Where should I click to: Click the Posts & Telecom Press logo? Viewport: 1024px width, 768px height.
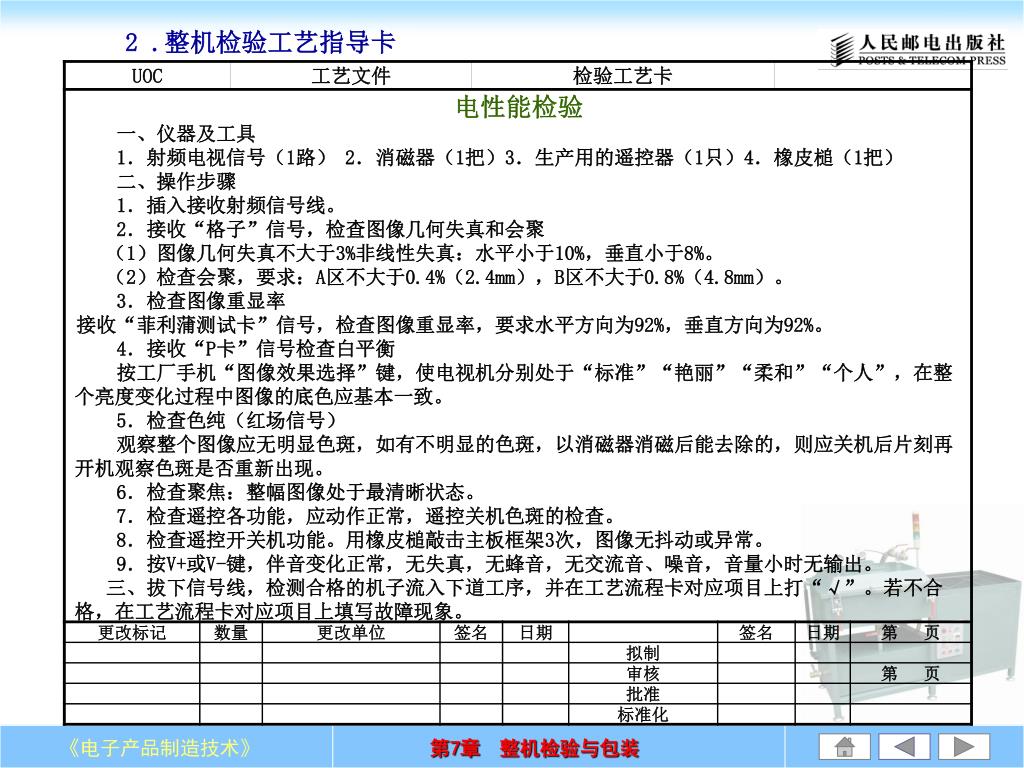(x=918, y=50)
